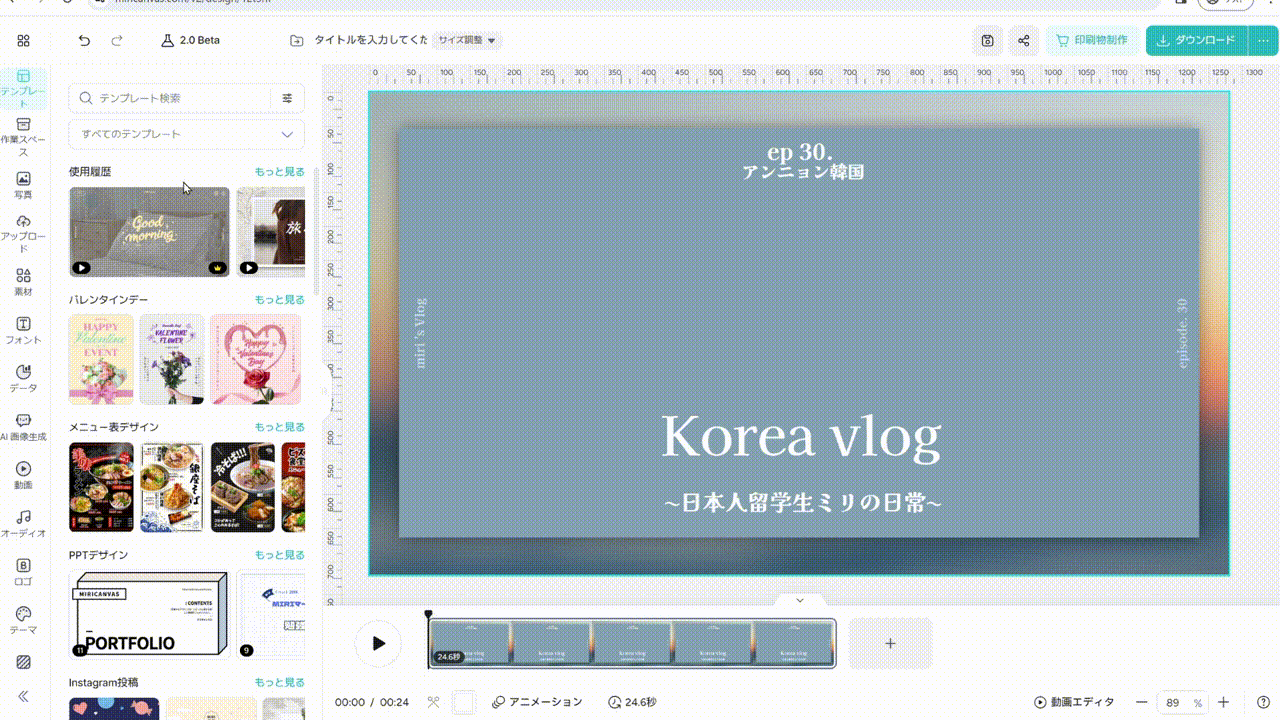Open the オーディオ sidebar panel
Image resolution: width=1280 pixels, height=720 pixels.
[23, 523]
